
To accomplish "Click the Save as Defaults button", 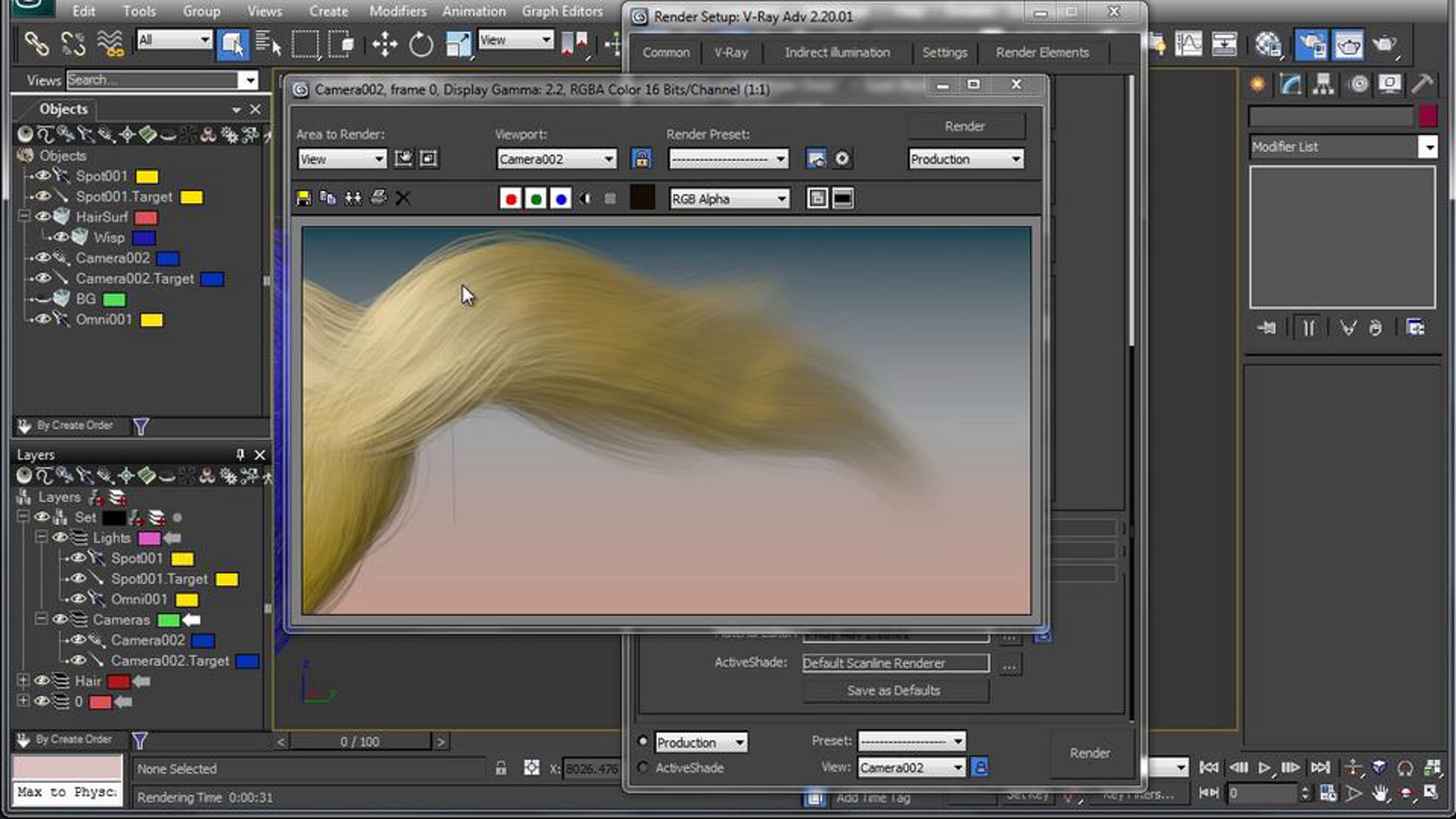I will (x=894, y=690).
